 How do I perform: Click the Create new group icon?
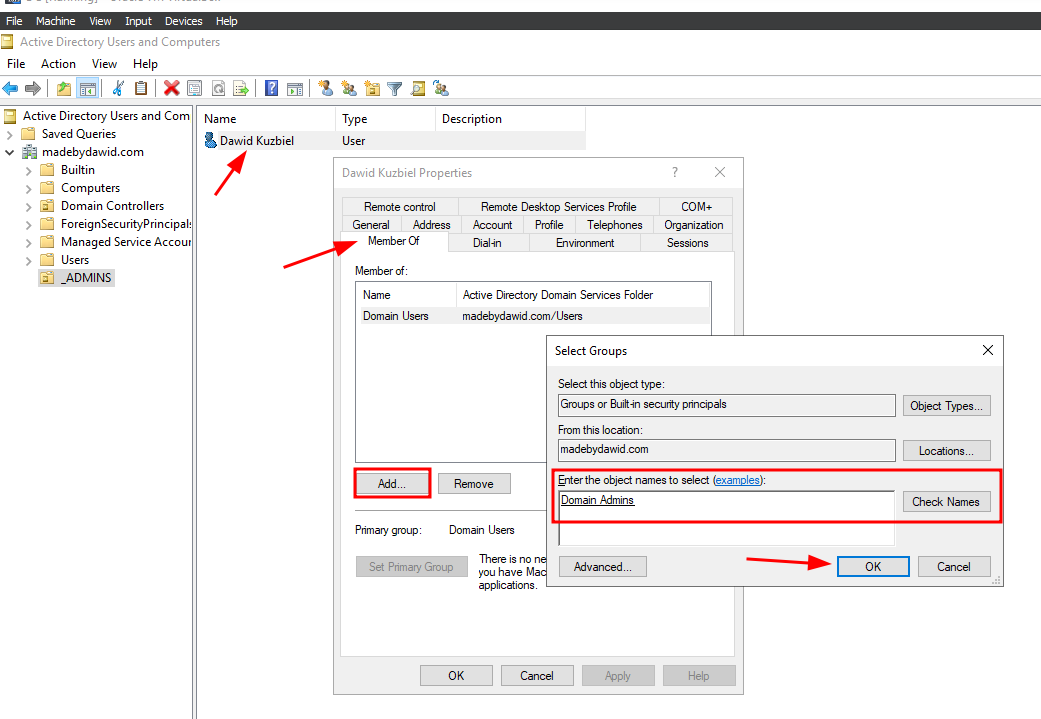pyautogui.click(x=349, y=88)
